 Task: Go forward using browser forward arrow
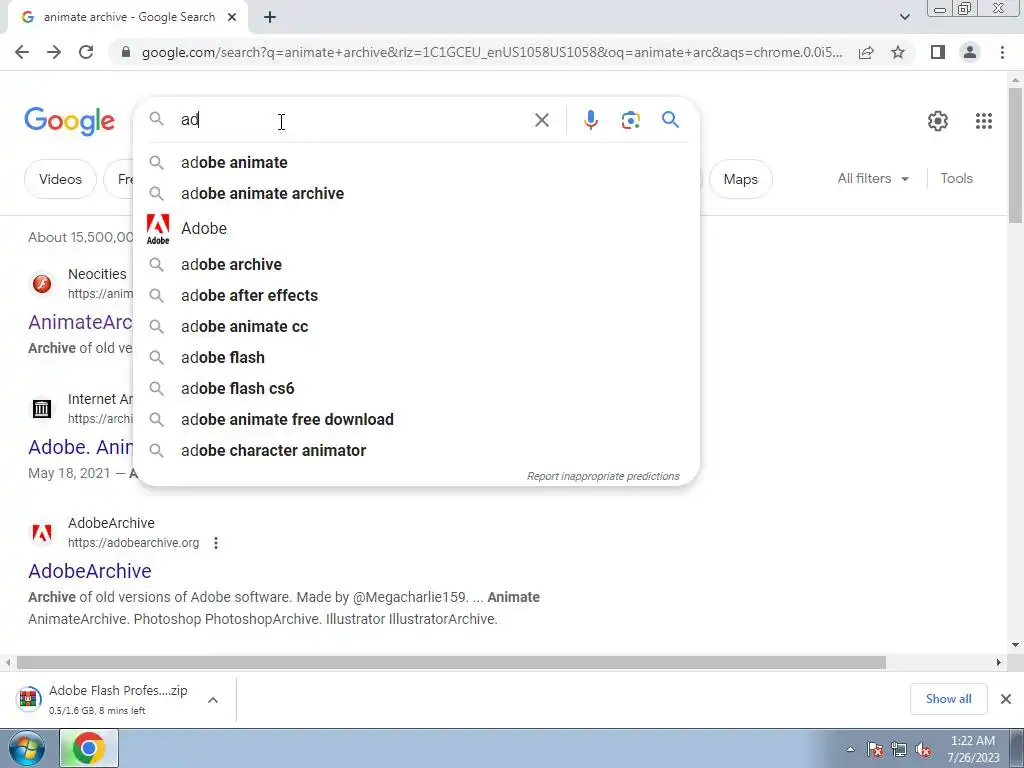(x=54, y=52)
